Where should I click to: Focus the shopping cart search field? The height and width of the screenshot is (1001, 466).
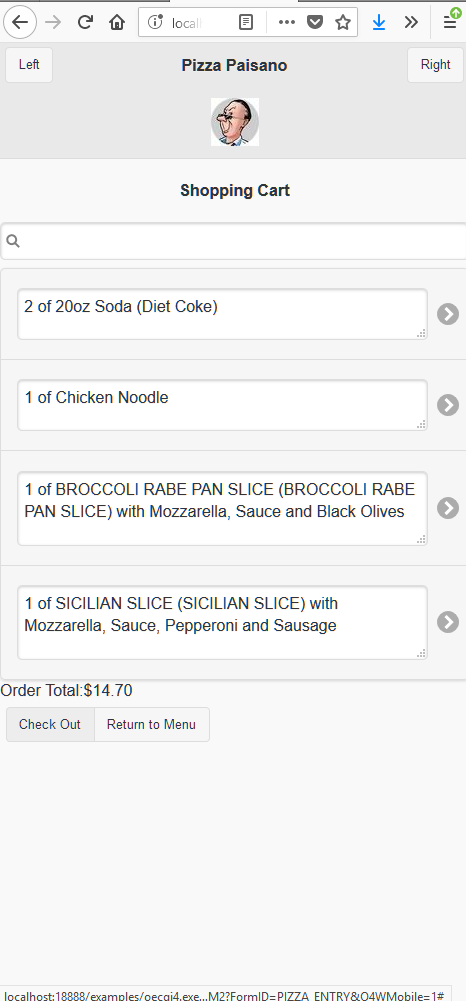[x=234, y=241]
